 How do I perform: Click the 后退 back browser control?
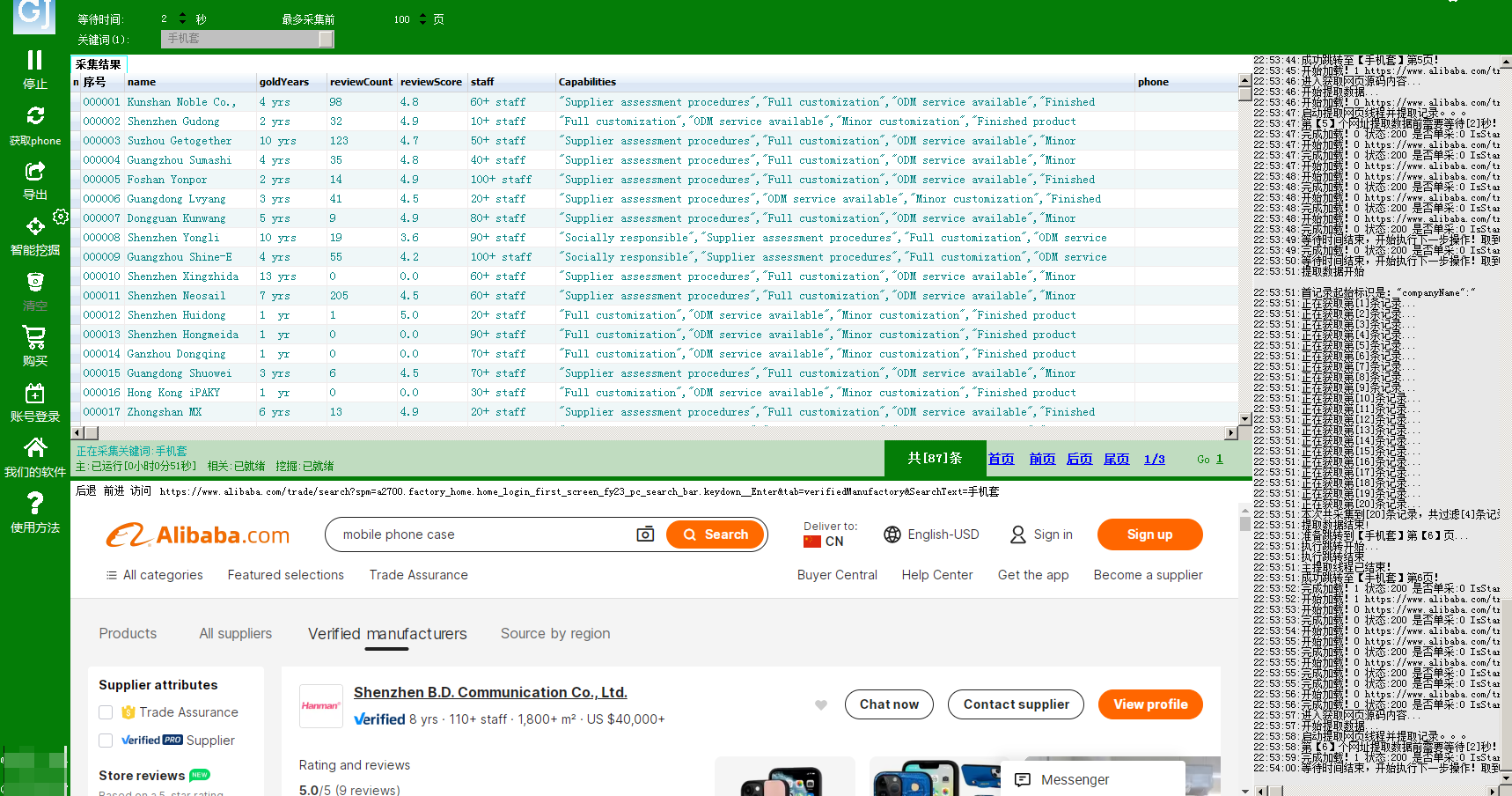(85, 490)
